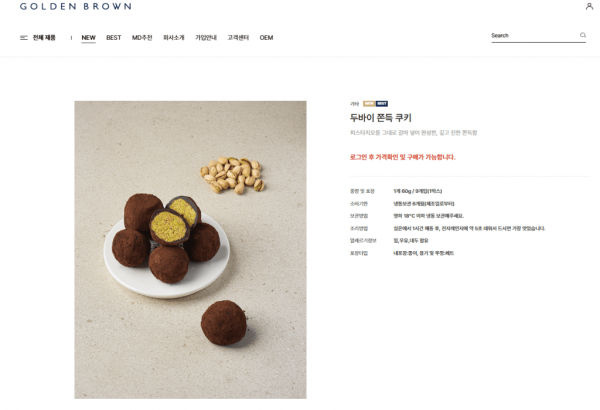Click the NEW badge above product title
Image resolution: width=600 pixels, height=410 pixels.
point(369,104)
